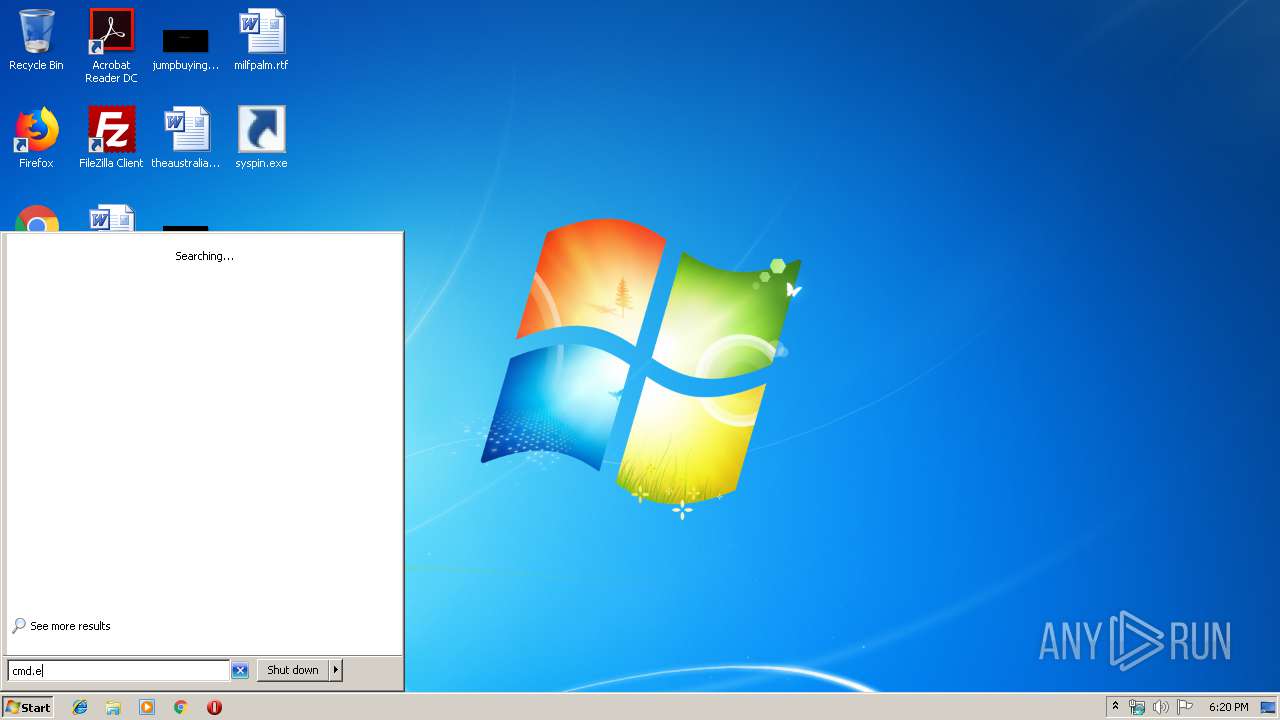Open Internet Explorer from taskbar
Screen dimensions: 1280x720
tap(80, 707)
